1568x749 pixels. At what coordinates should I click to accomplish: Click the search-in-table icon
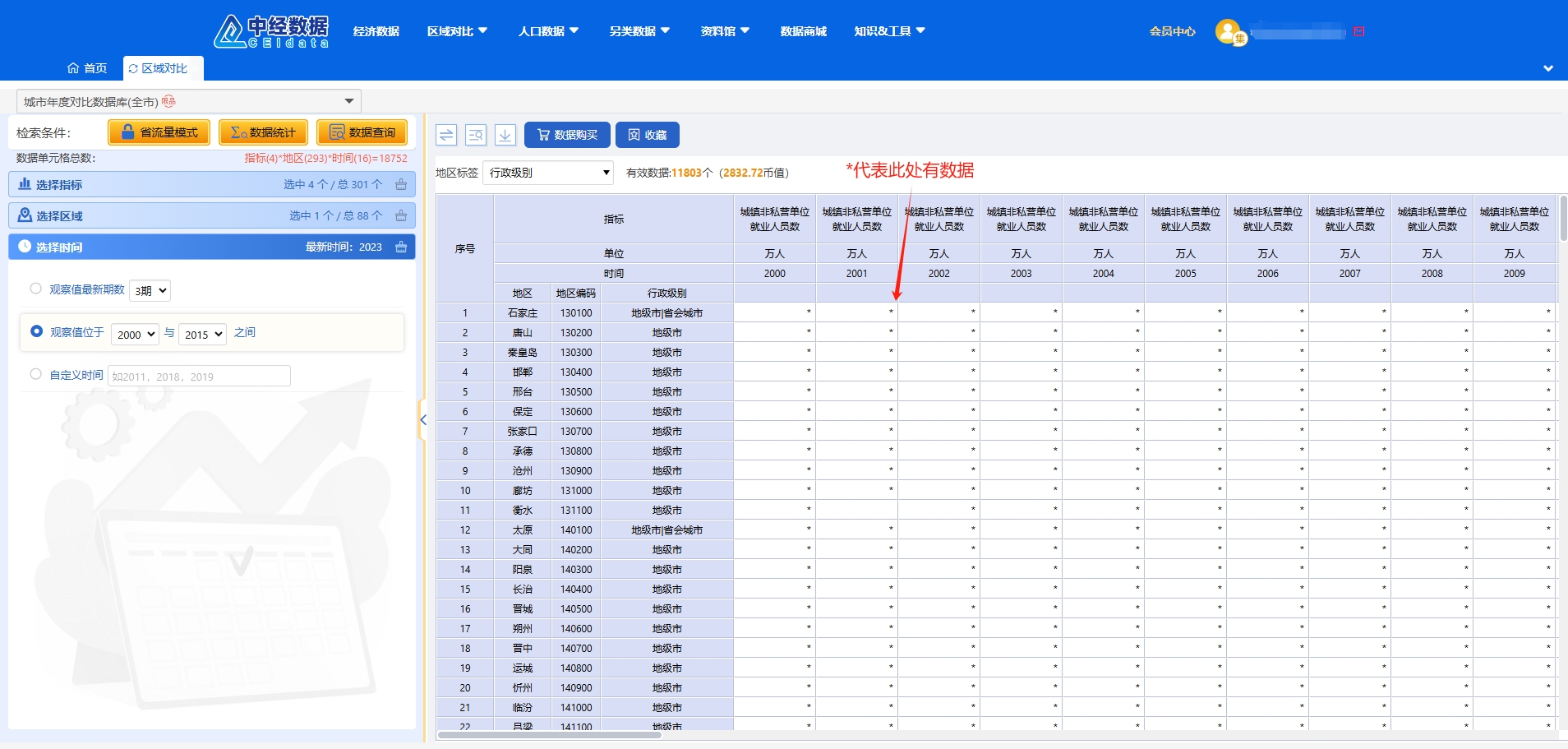(476, 135)
